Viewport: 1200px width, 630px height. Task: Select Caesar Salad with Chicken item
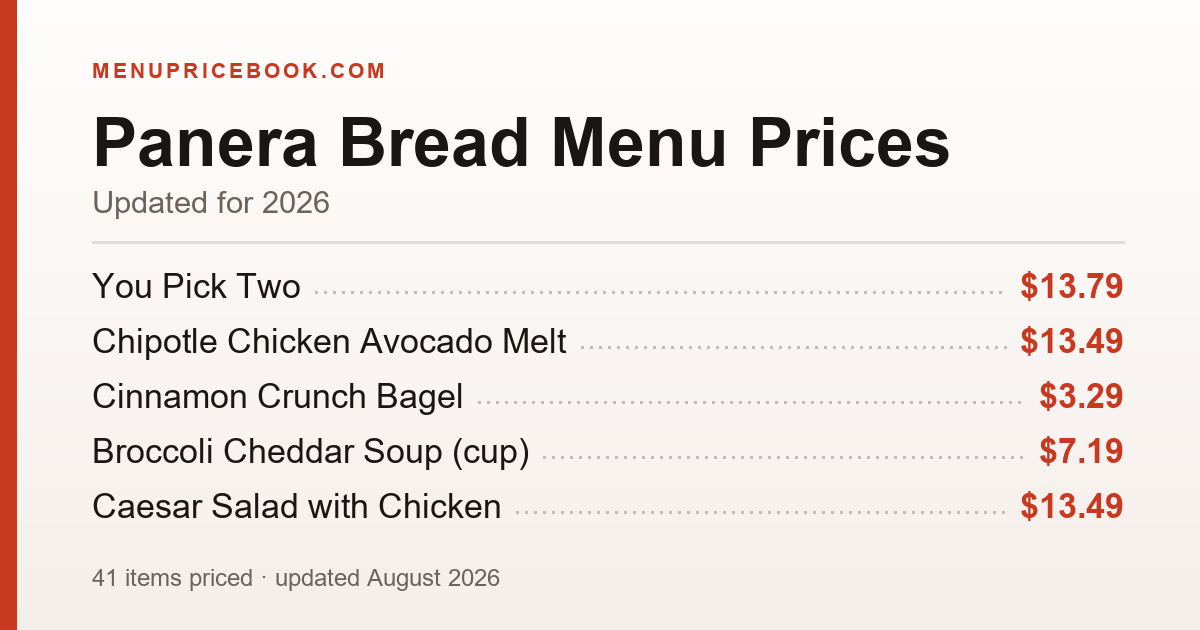point(297,507)
